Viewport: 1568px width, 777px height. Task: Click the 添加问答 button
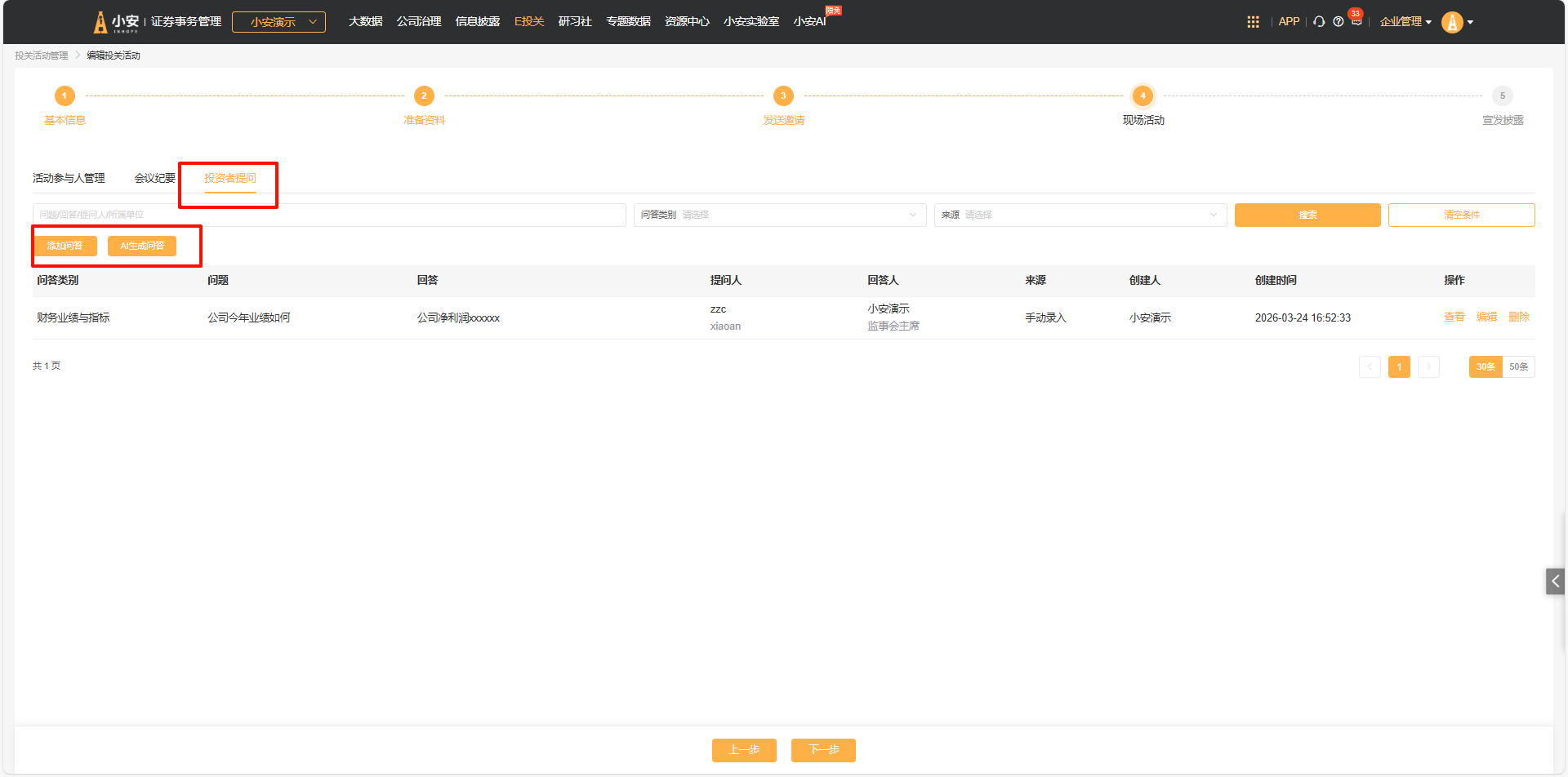click(x=65, y=246)
